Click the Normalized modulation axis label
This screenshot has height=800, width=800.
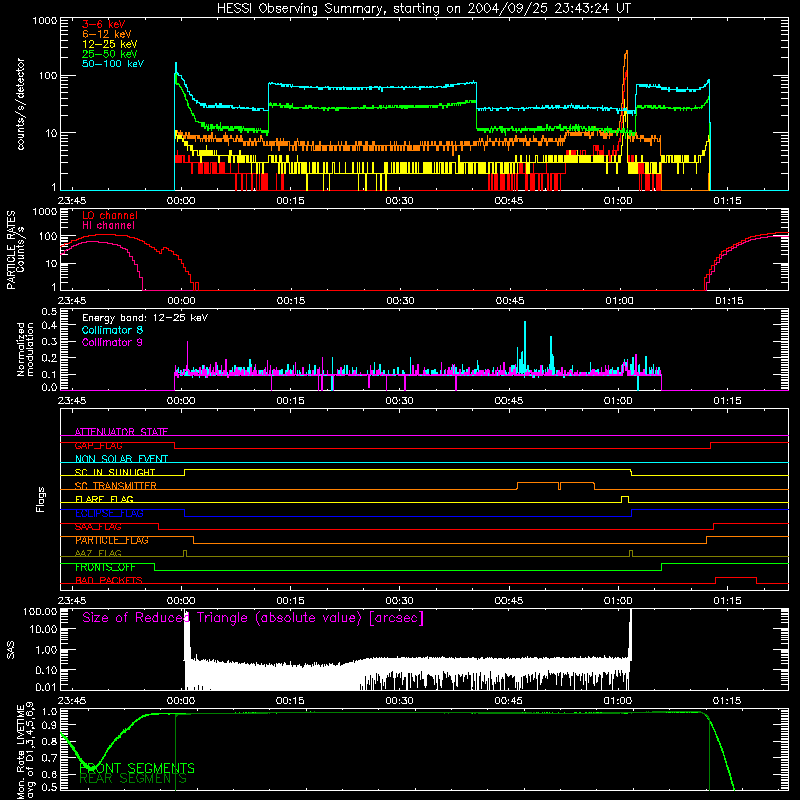(25, 349)
